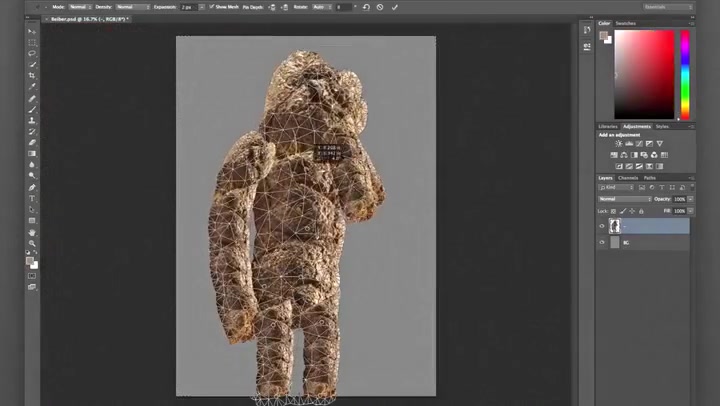Switch to the Channels tab
The width and height of the screenshot is (720, 406).
(627, 178)
